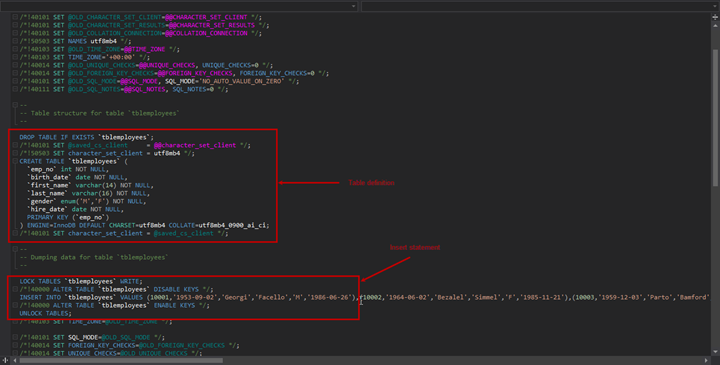This screenshot has width=720, height=365.
Task: Click the '-- Dumping data for table `tblemployees`' comment
Action: pos(94,258)
